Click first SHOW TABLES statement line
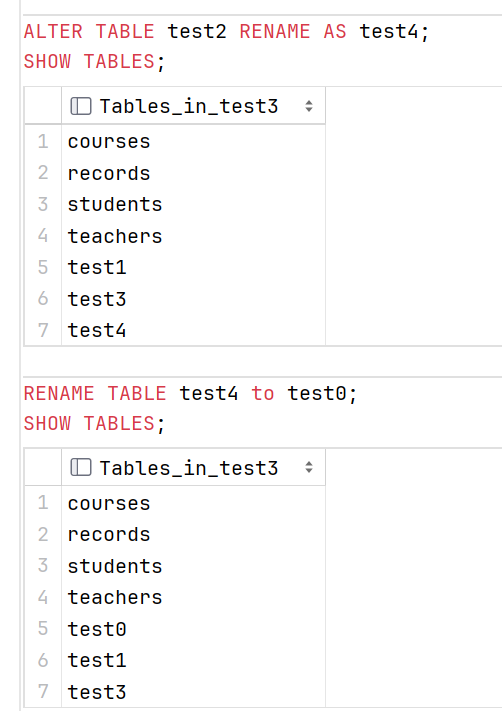Image resolution: width=502 pixels, height=711 pixels. pyautogui.click(x=94, y=62)
